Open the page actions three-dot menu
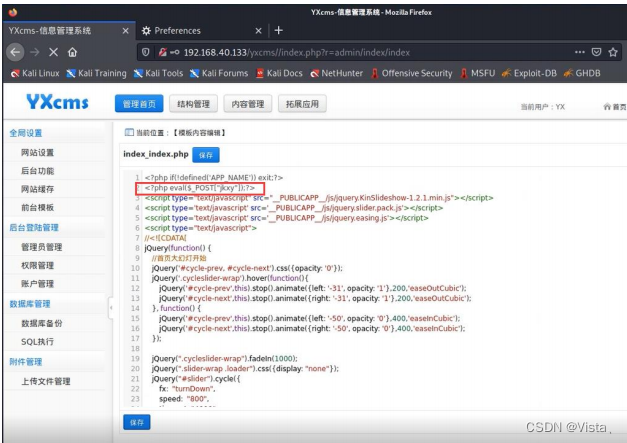The image size is (627, 443). pyautogui.click(x=579, y=52)
